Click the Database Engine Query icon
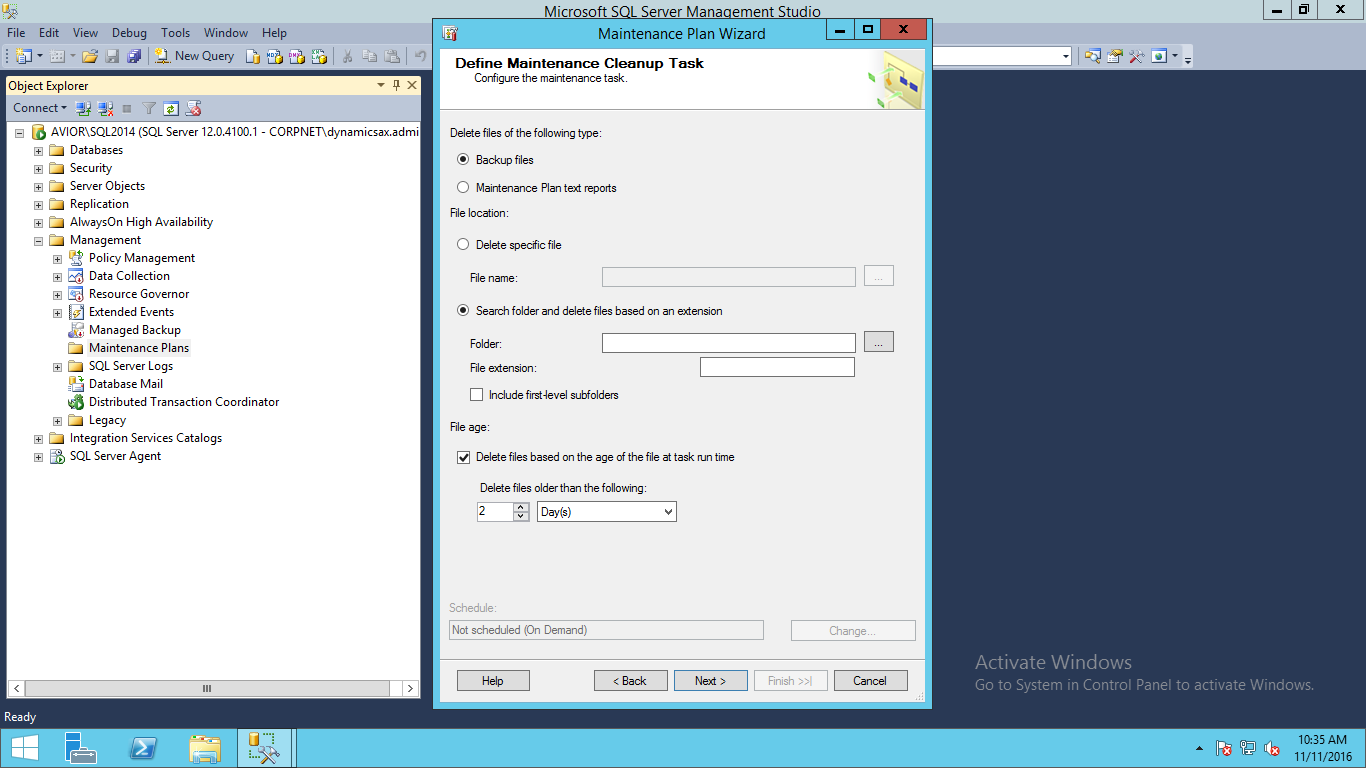Screen dimensions: 1366x768 tap(254, 56)
